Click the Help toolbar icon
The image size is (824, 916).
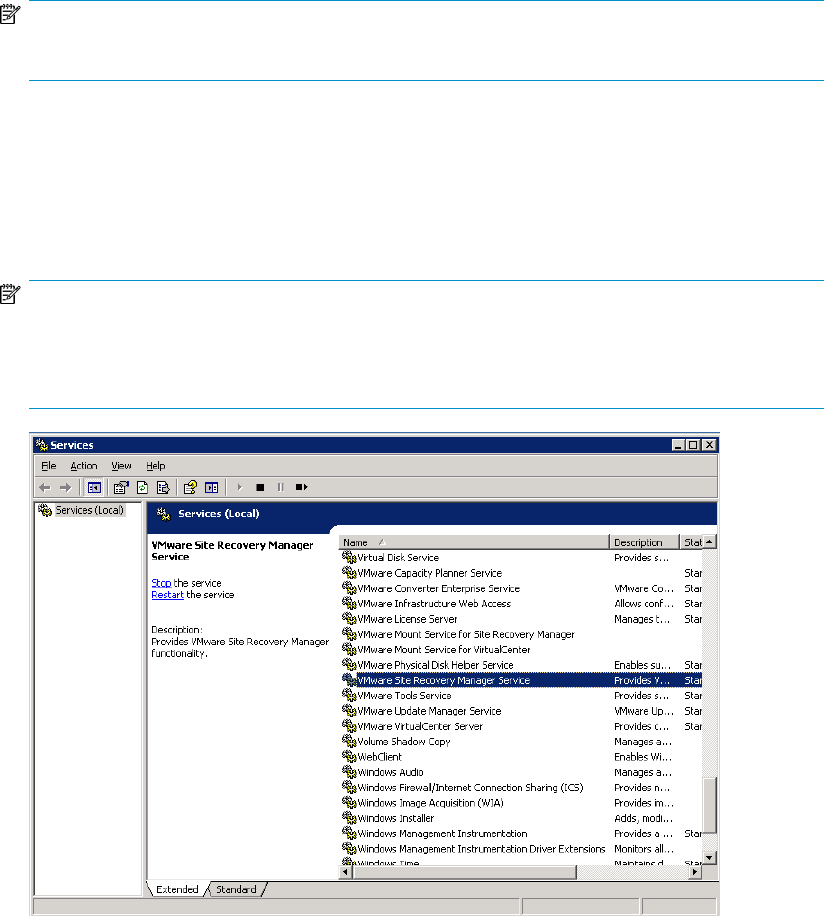188,487
